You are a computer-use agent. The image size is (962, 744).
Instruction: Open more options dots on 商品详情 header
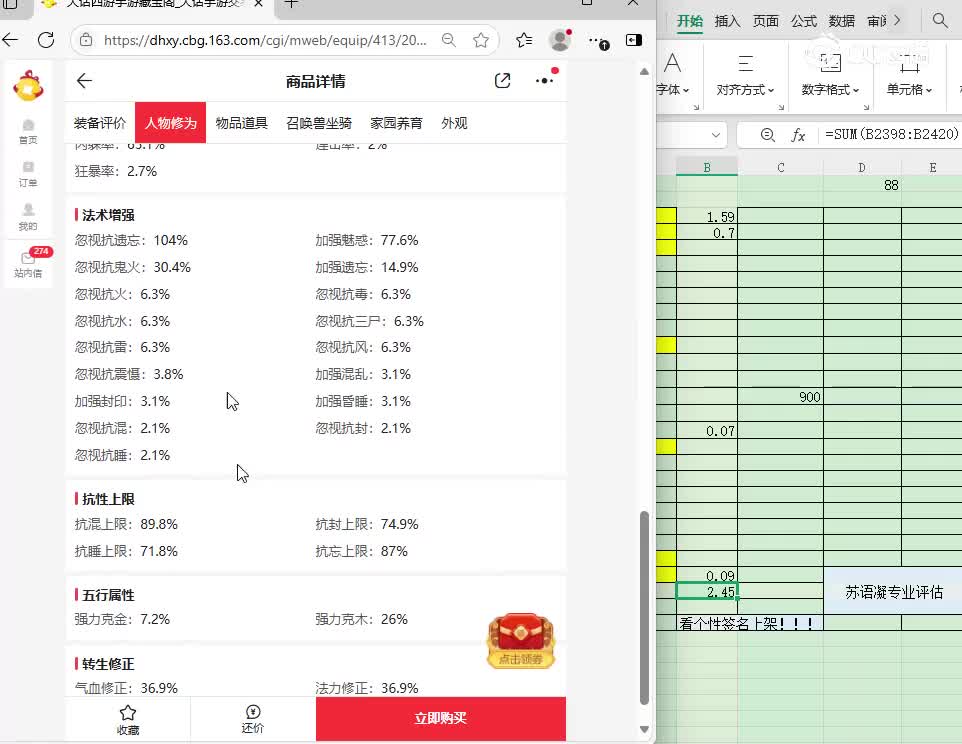[545, 80]
